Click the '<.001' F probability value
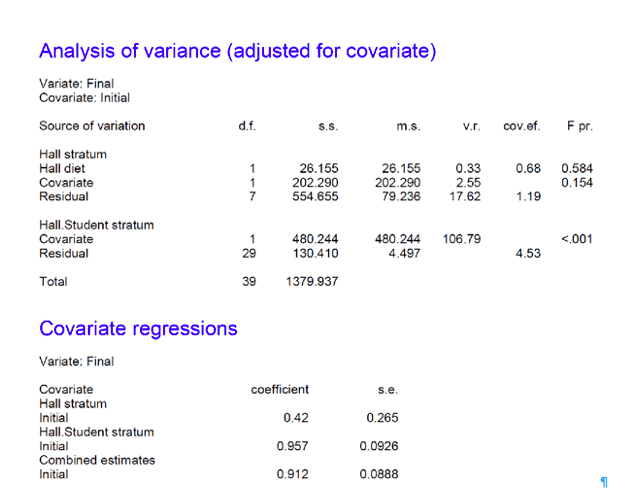635x493 pixels. [577, 239]
